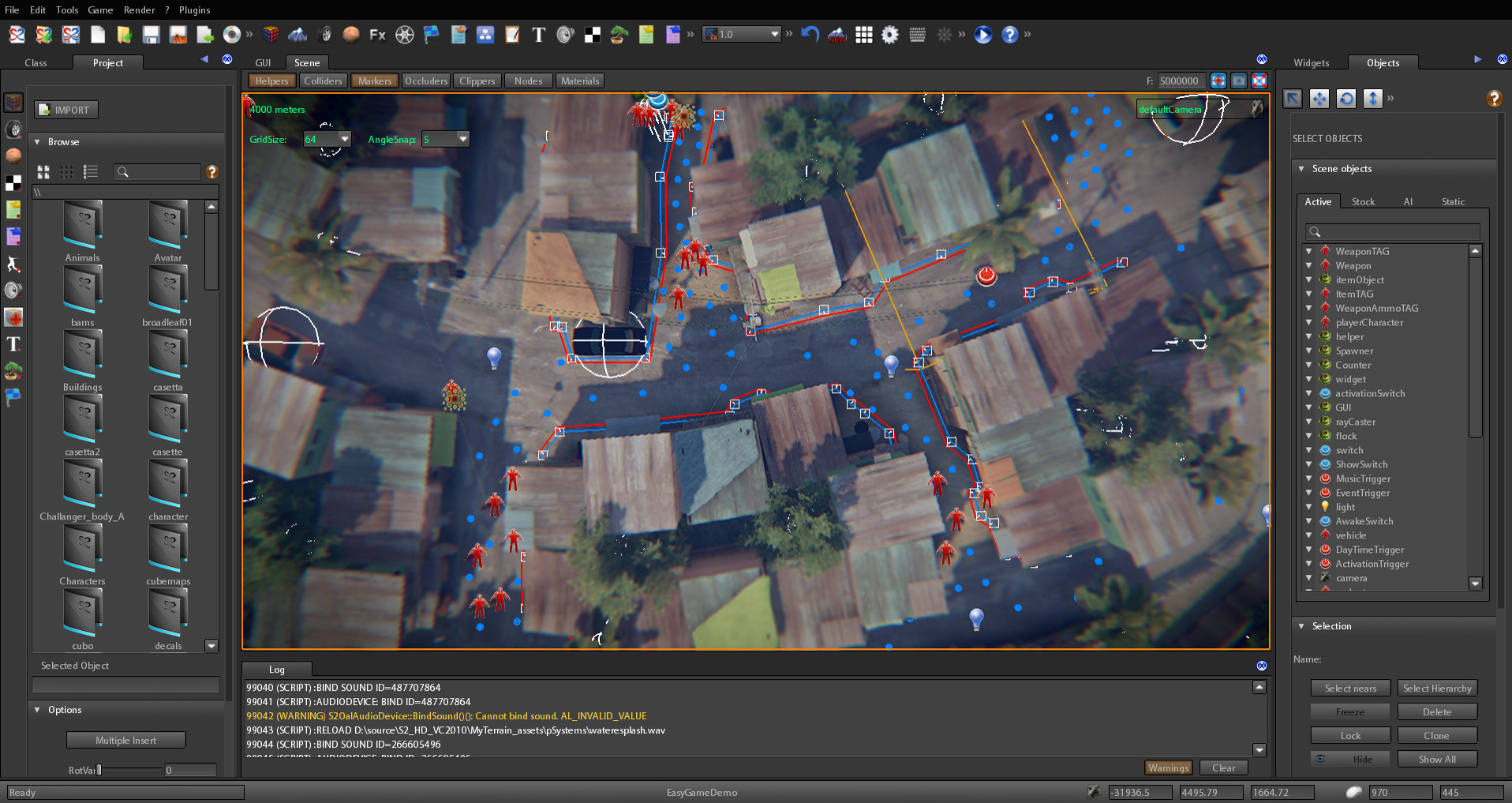Image resolution: width=1512 pixels, height=803 pixels.
Task: Toggle the Colliders display mode
Action: [x=324, y=80]
